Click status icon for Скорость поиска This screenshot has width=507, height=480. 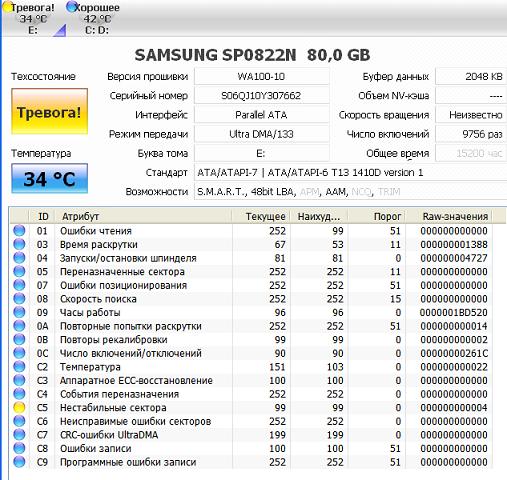coord(19,299)
